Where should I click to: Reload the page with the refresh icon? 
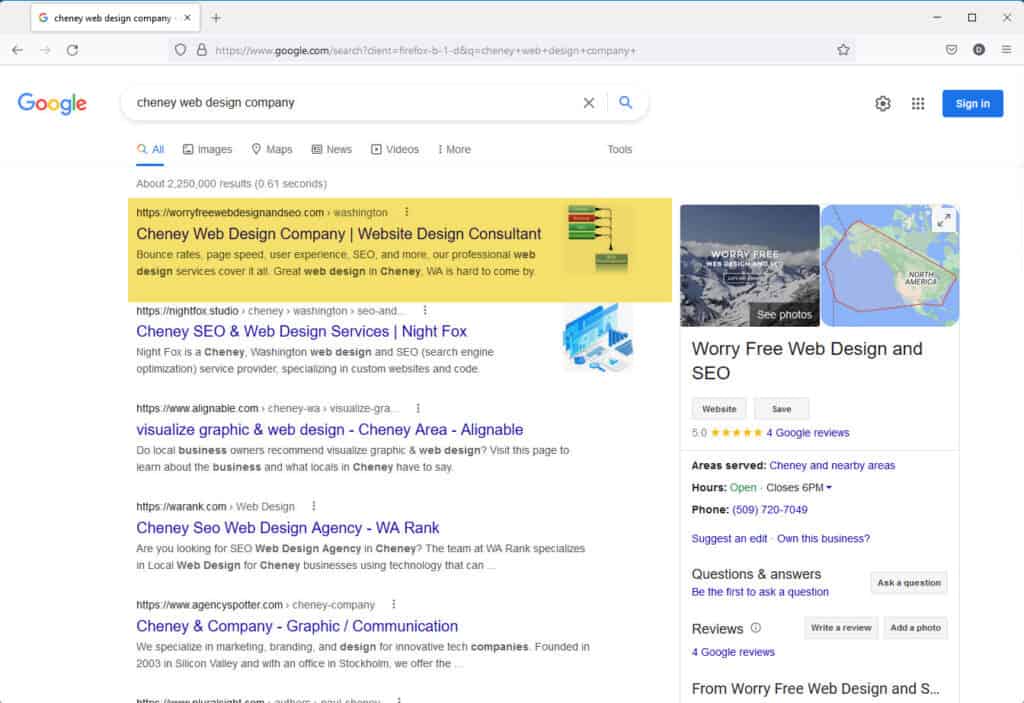(x=72, y=50)
